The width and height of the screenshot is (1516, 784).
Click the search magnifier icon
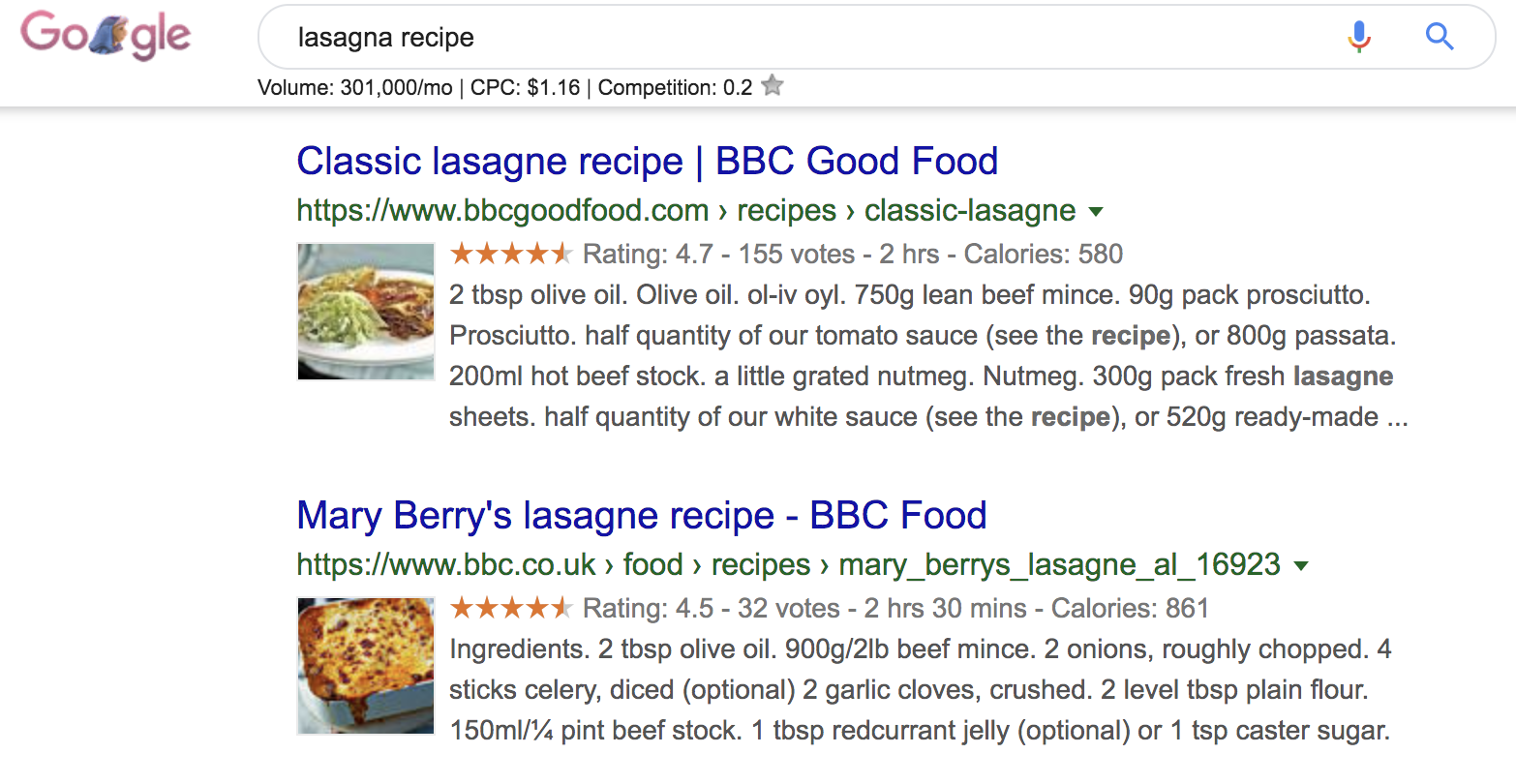pos(1440,36)
